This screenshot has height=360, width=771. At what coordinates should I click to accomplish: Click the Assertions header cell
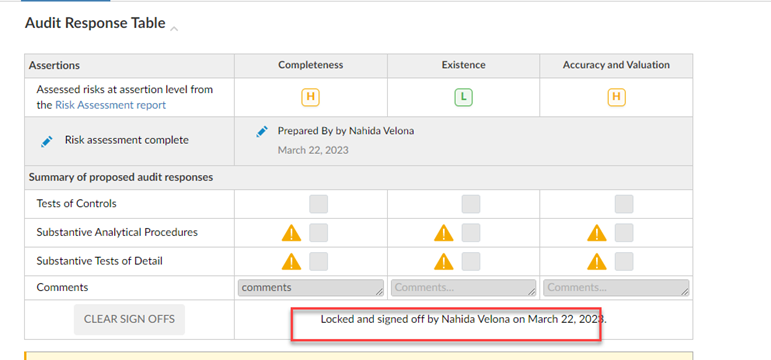pyautogui.click(x=129, y=65)
